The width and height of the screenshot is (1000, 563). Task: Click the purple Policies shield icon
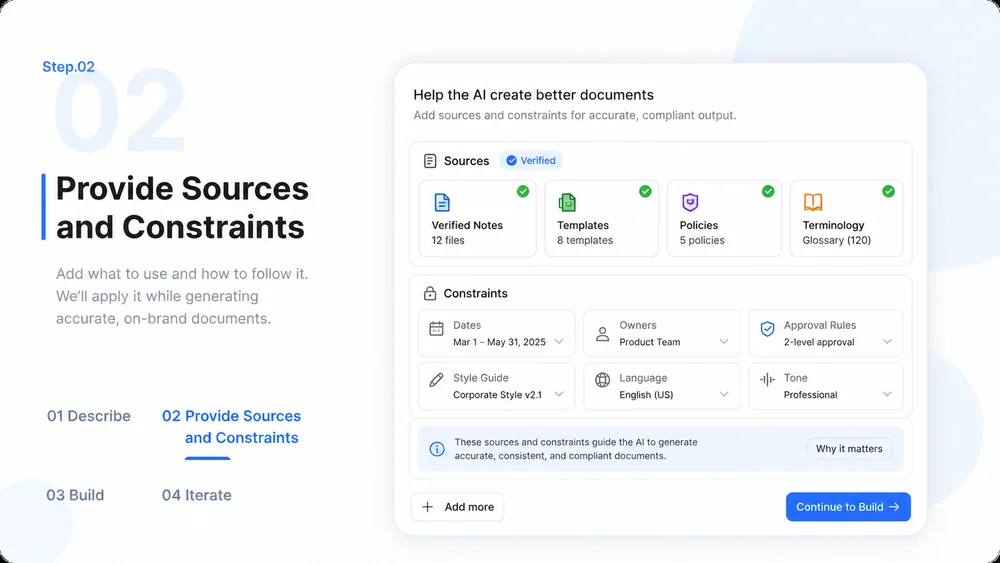click(x=690, y=202)
